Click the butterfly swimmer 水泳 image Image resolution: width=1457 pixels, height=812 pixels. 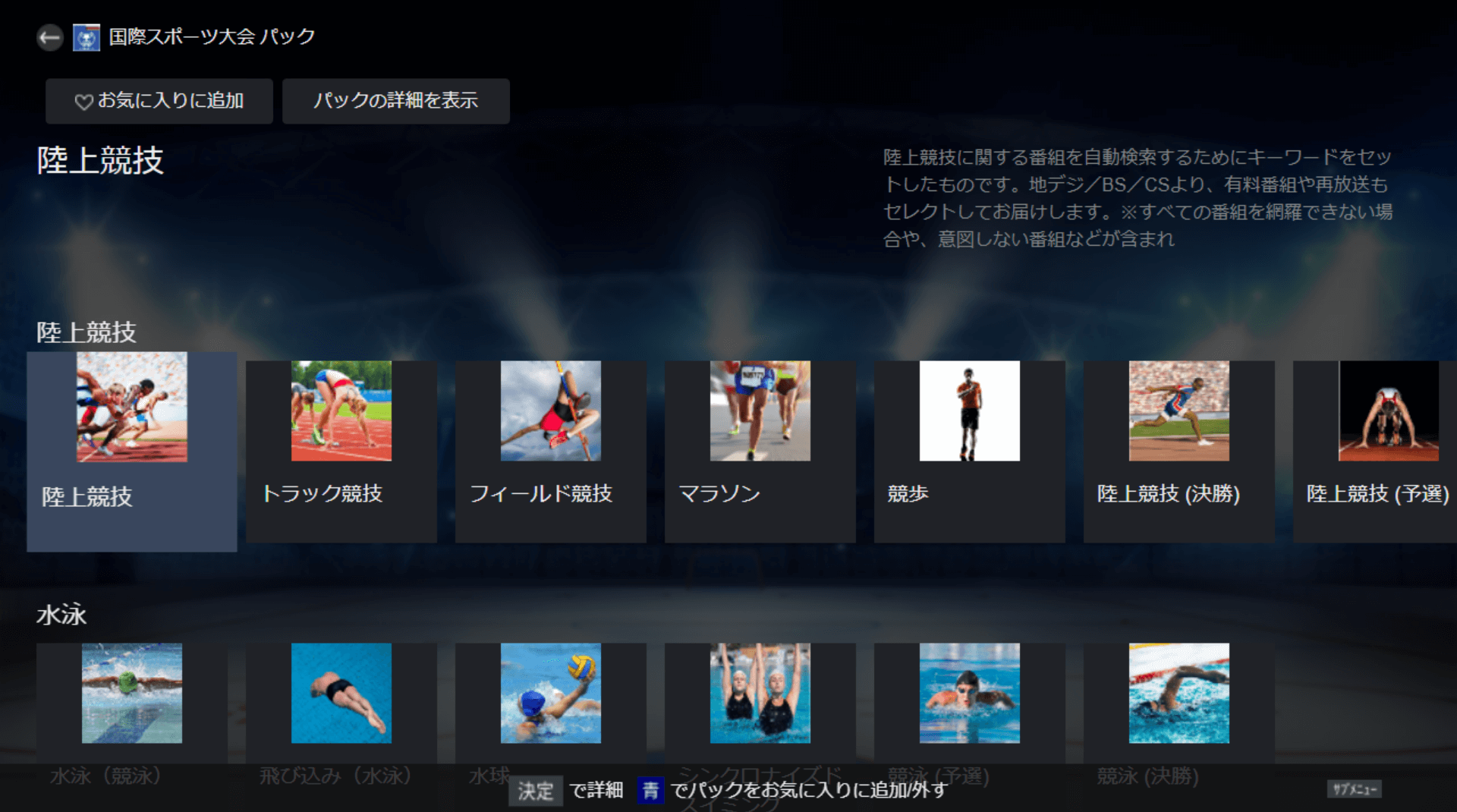[132, 693]
